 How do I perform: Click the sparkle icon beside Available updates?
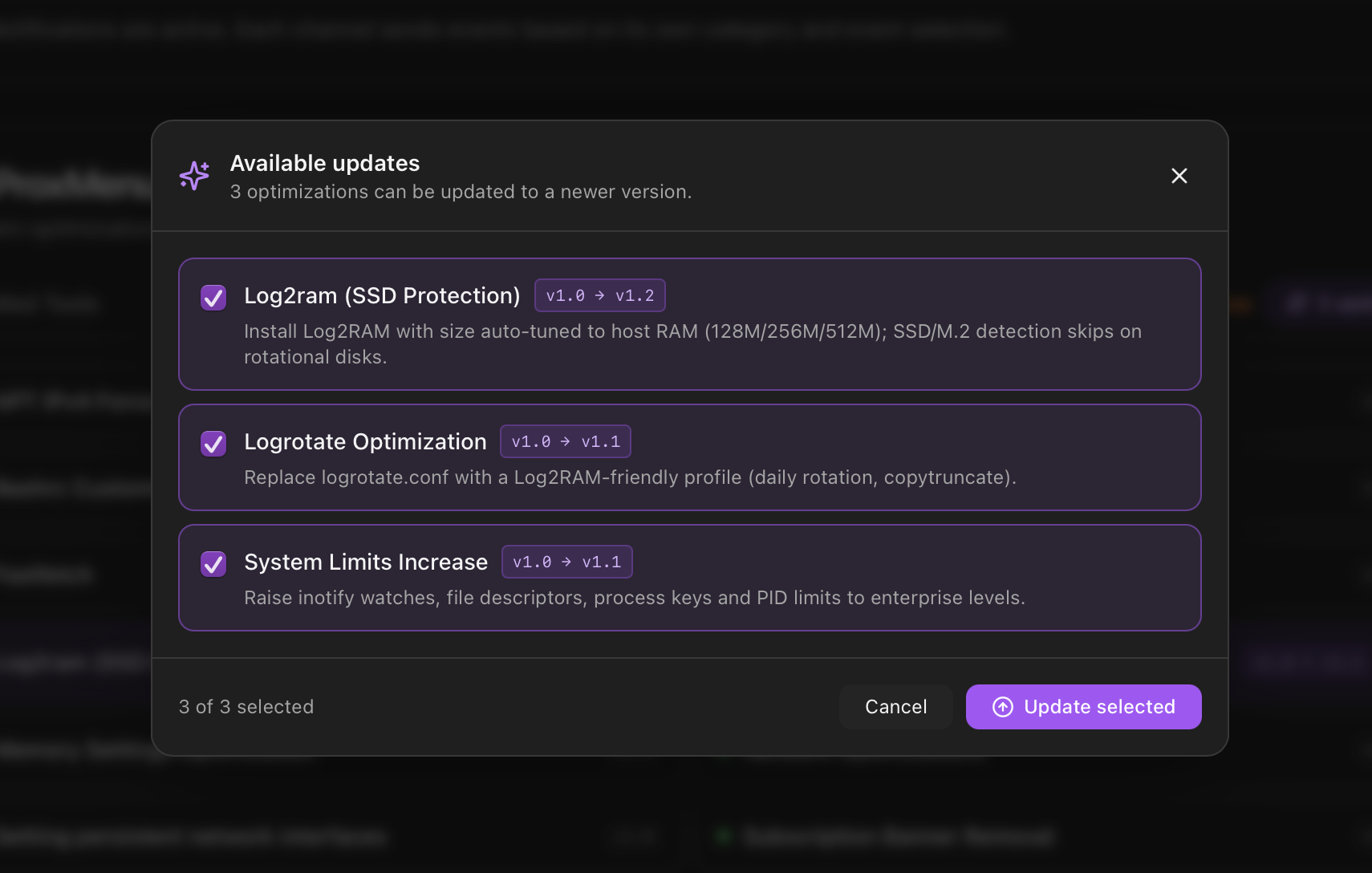[194, 175]
